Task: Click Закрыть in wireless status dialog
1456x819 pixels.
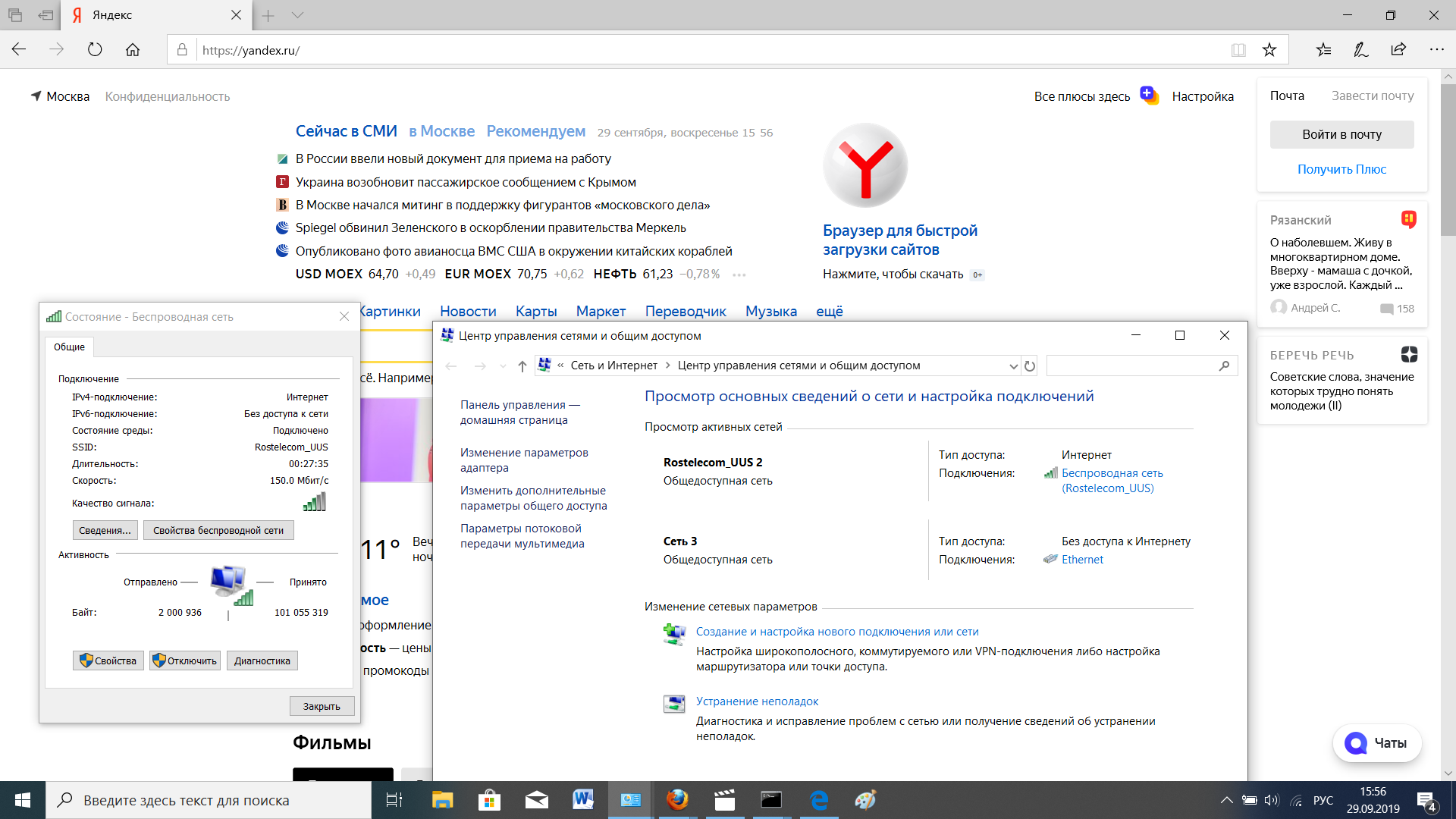Action: 322,706
